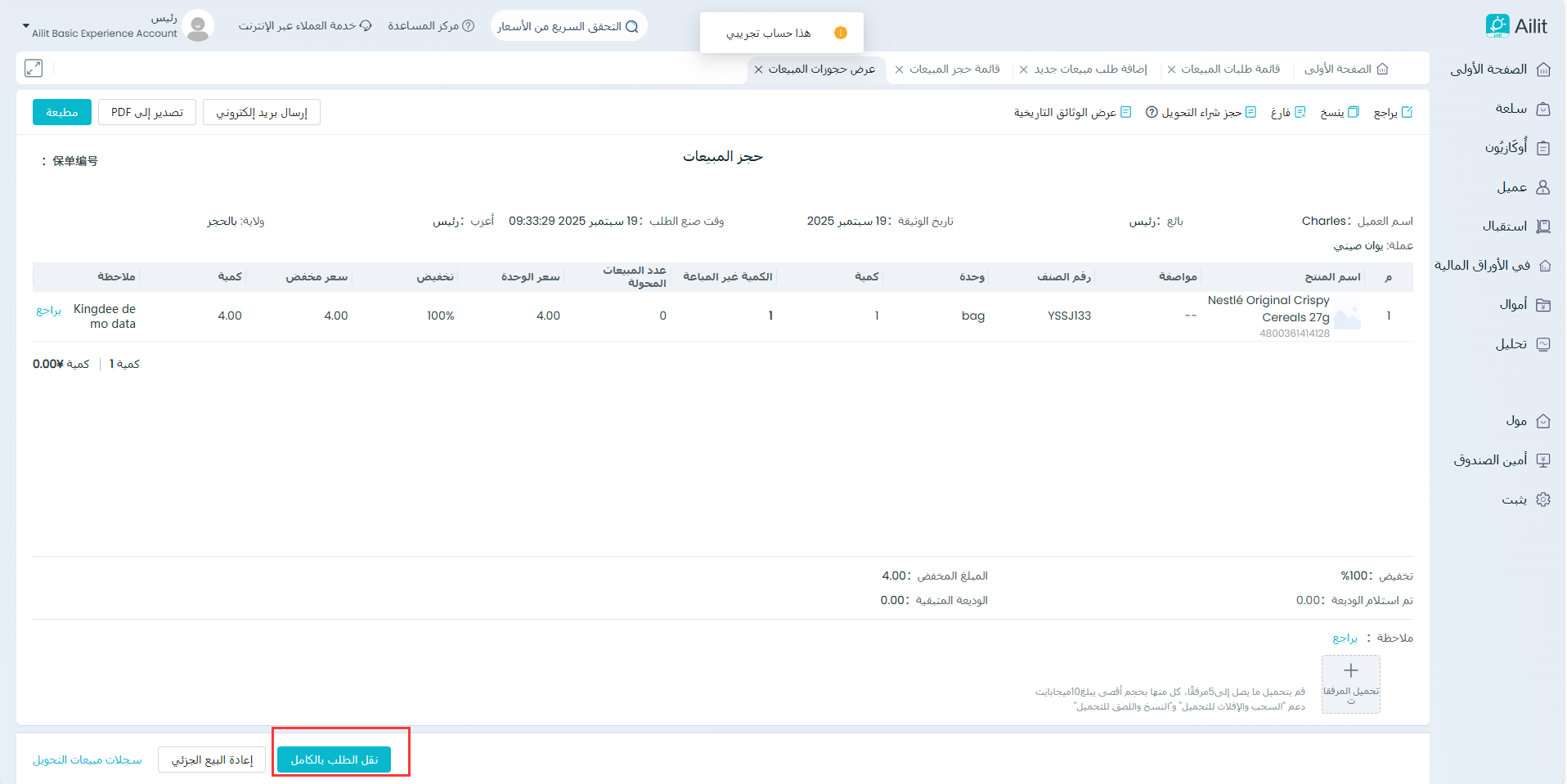Close the sales reservation list tab
The width and height of the screenshot is (1567, 784).
900,69
